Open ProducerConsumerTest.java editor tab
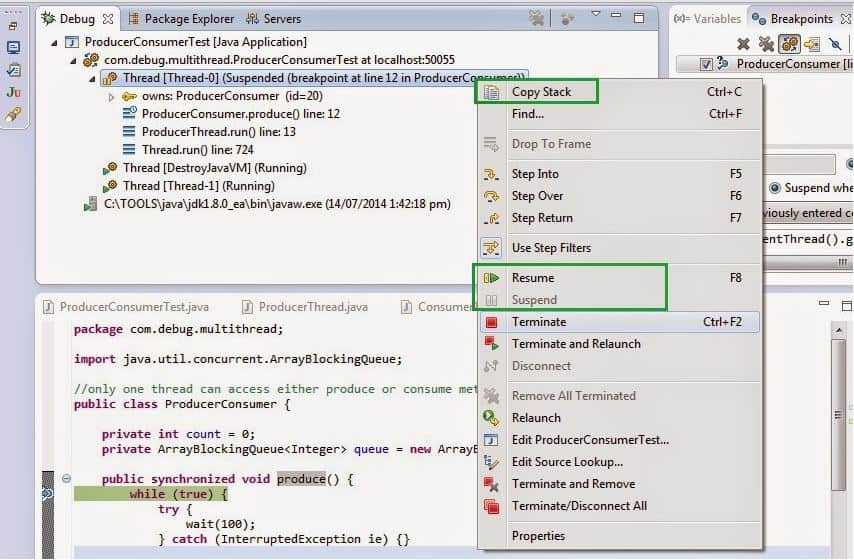 coord(126,307)
